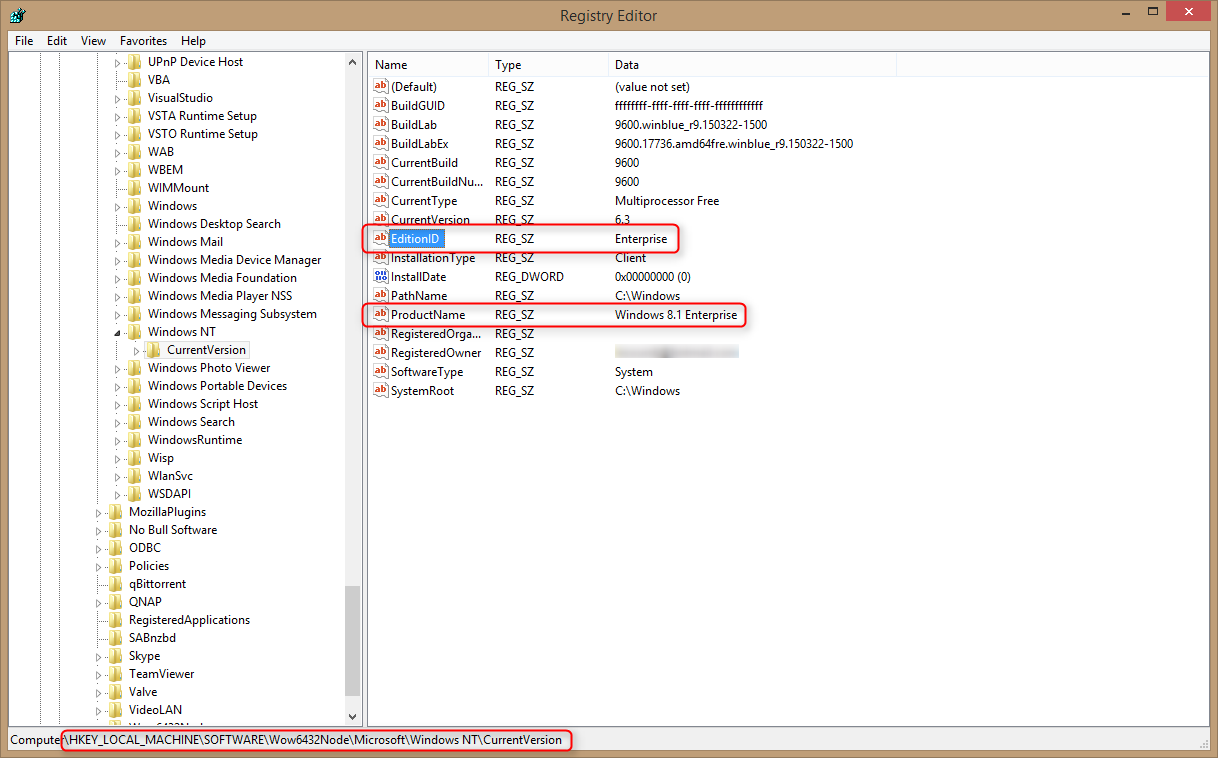Click the folder icon for CurrentVersion key
The height and width of the screenshot is (758, 1218).
click(154, 350)
